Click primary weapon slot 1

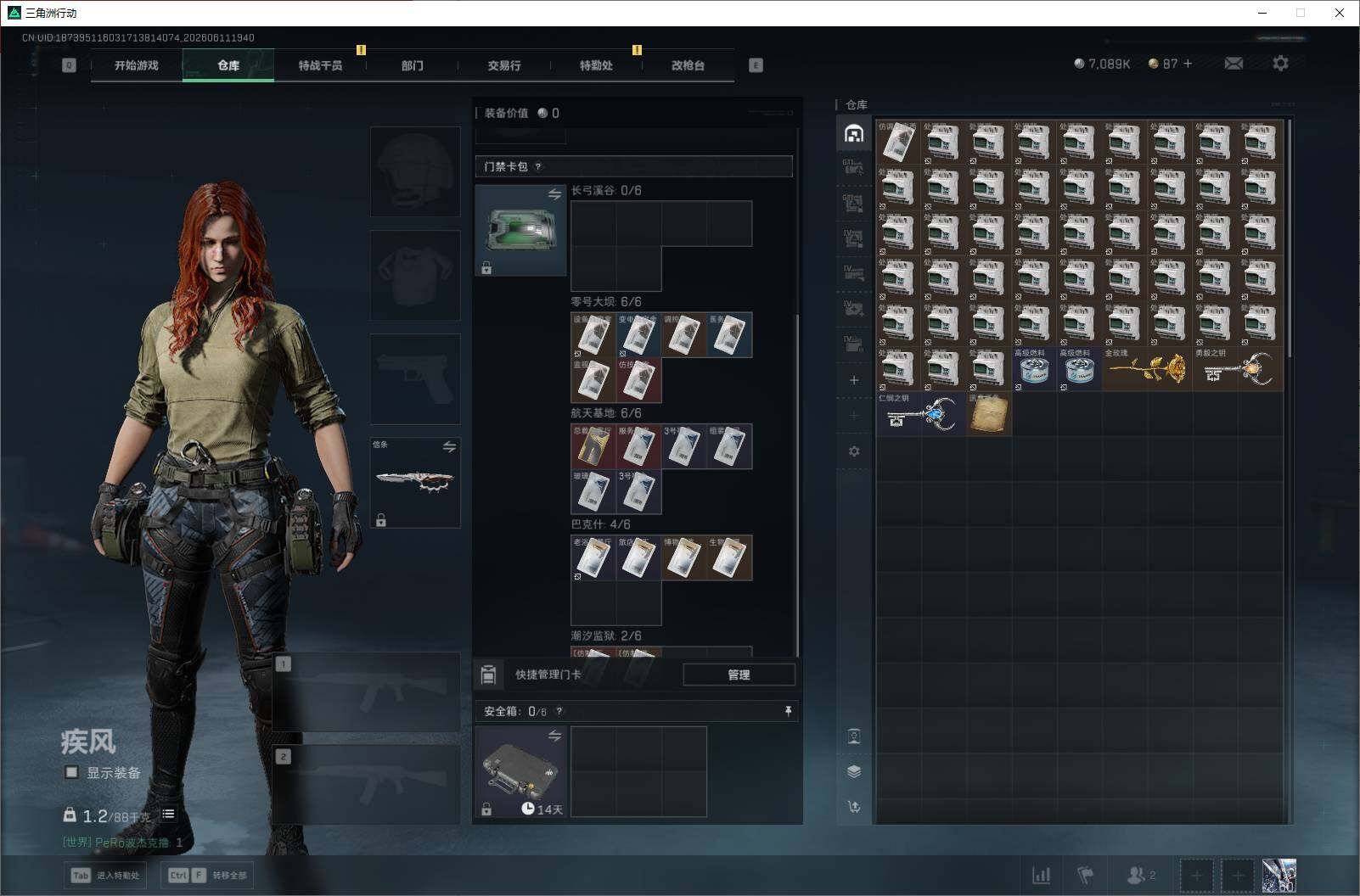367,692
